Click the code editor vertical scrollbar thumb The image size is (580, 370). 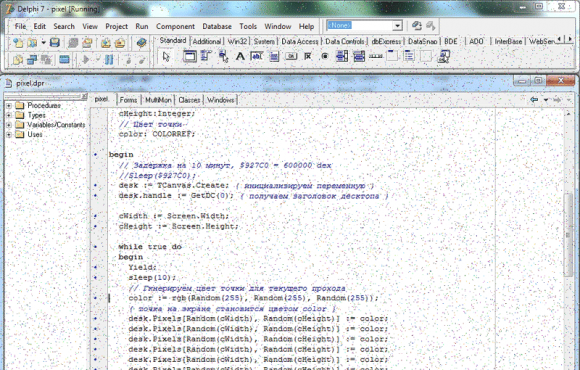coord(568,234)
